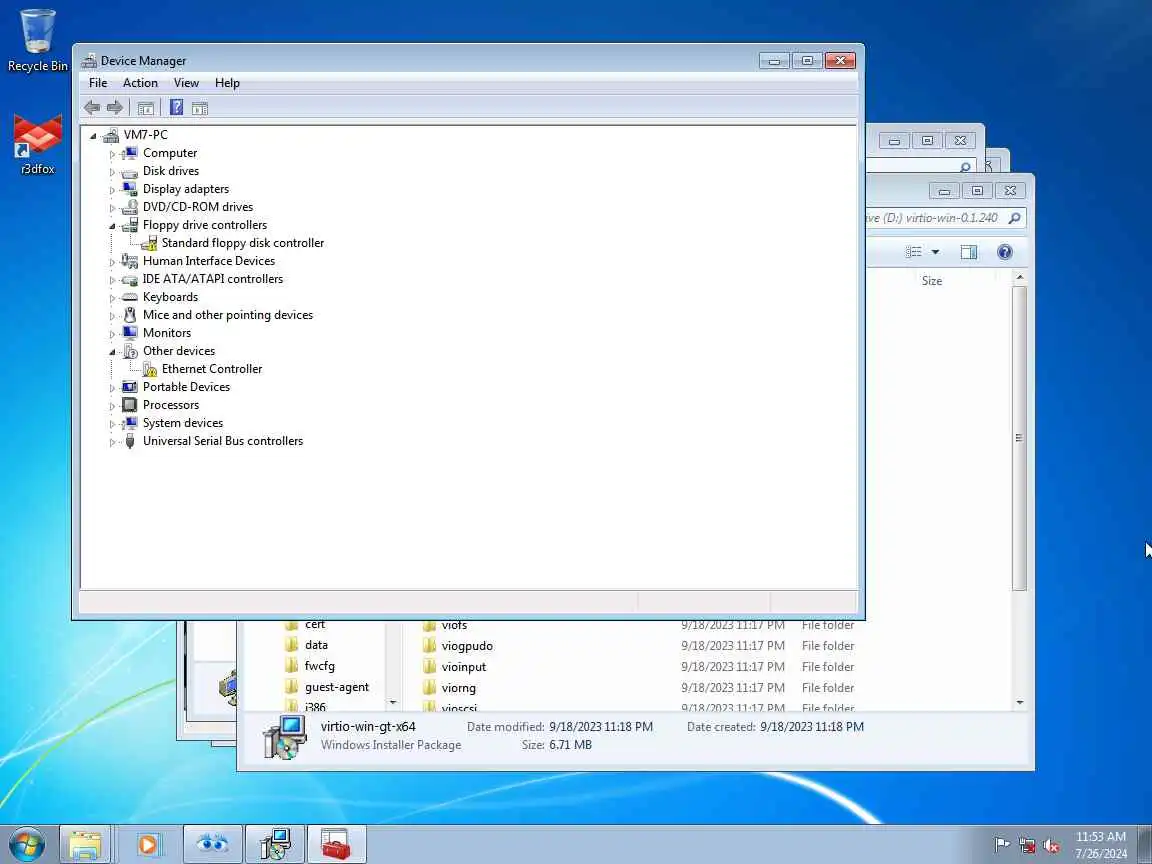
Task: Select the Human Interface Devices icon
Action: 130,261
